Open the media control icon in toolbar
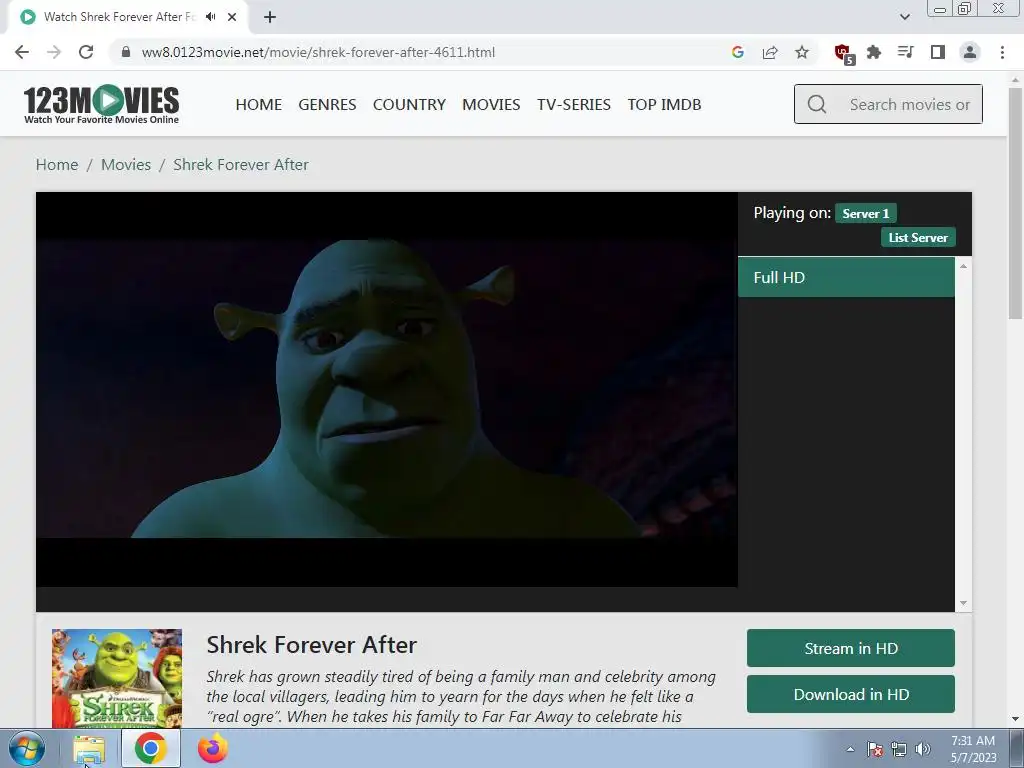 [x=906, y=52]
